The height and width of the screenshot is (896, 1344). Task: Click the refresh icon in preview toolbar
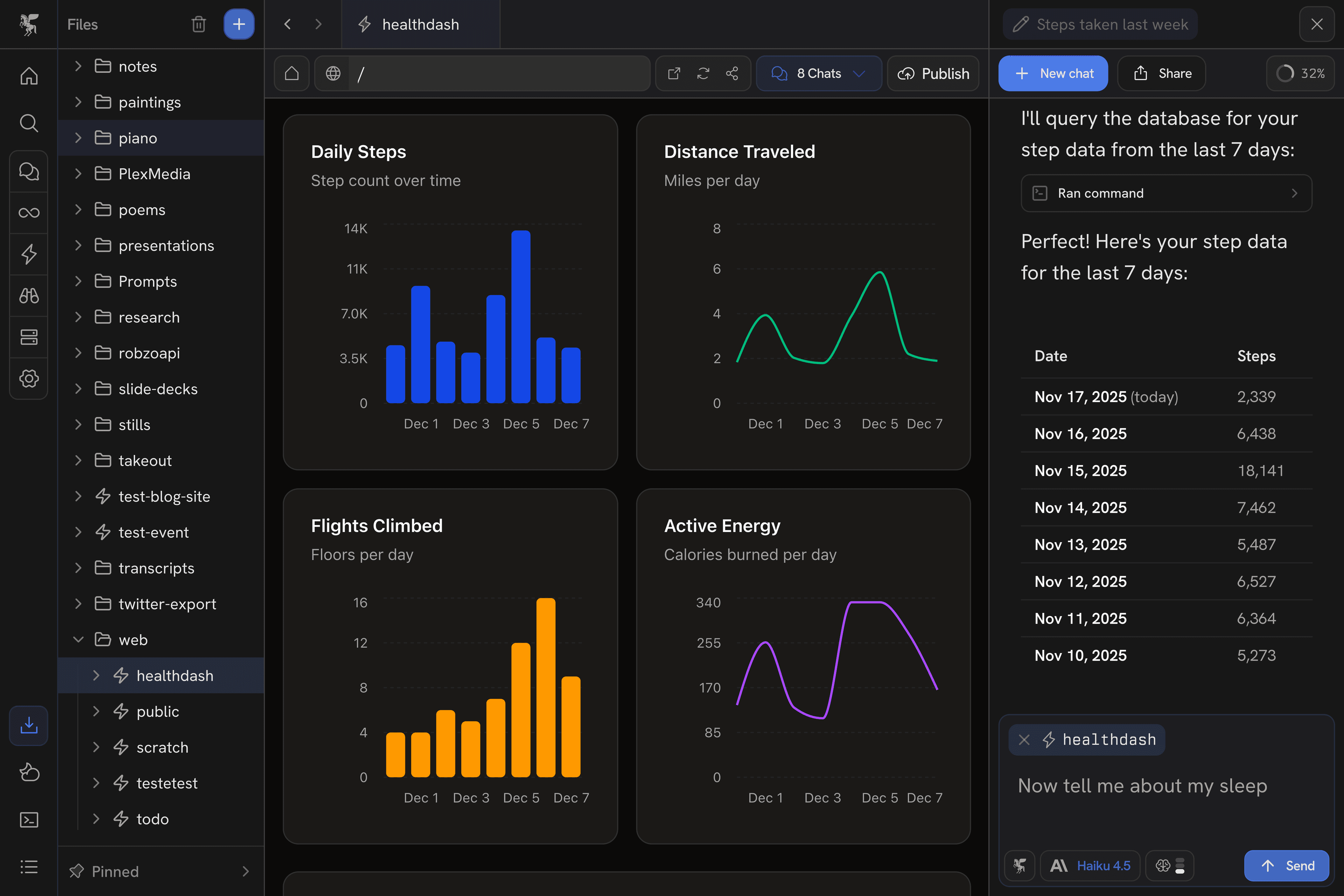coord(703,74)
